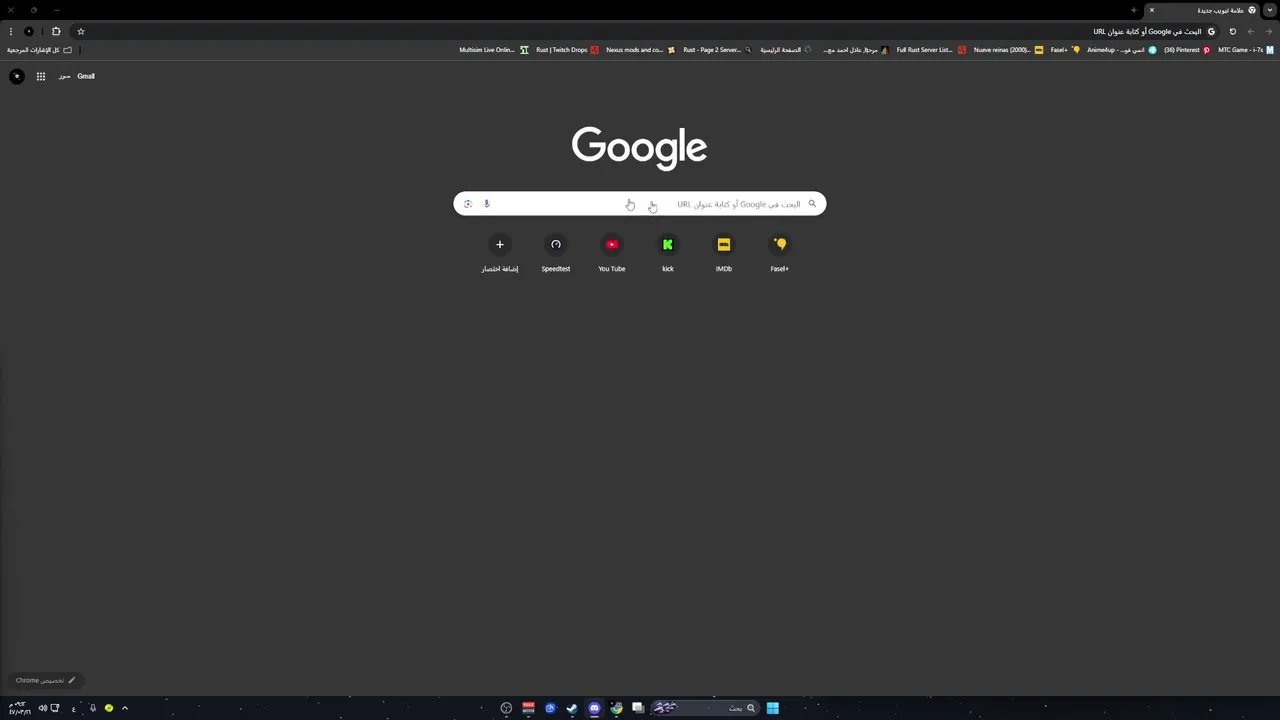Click the address bar URL field
1280x720 pixels.
click(x=650, y=32)
